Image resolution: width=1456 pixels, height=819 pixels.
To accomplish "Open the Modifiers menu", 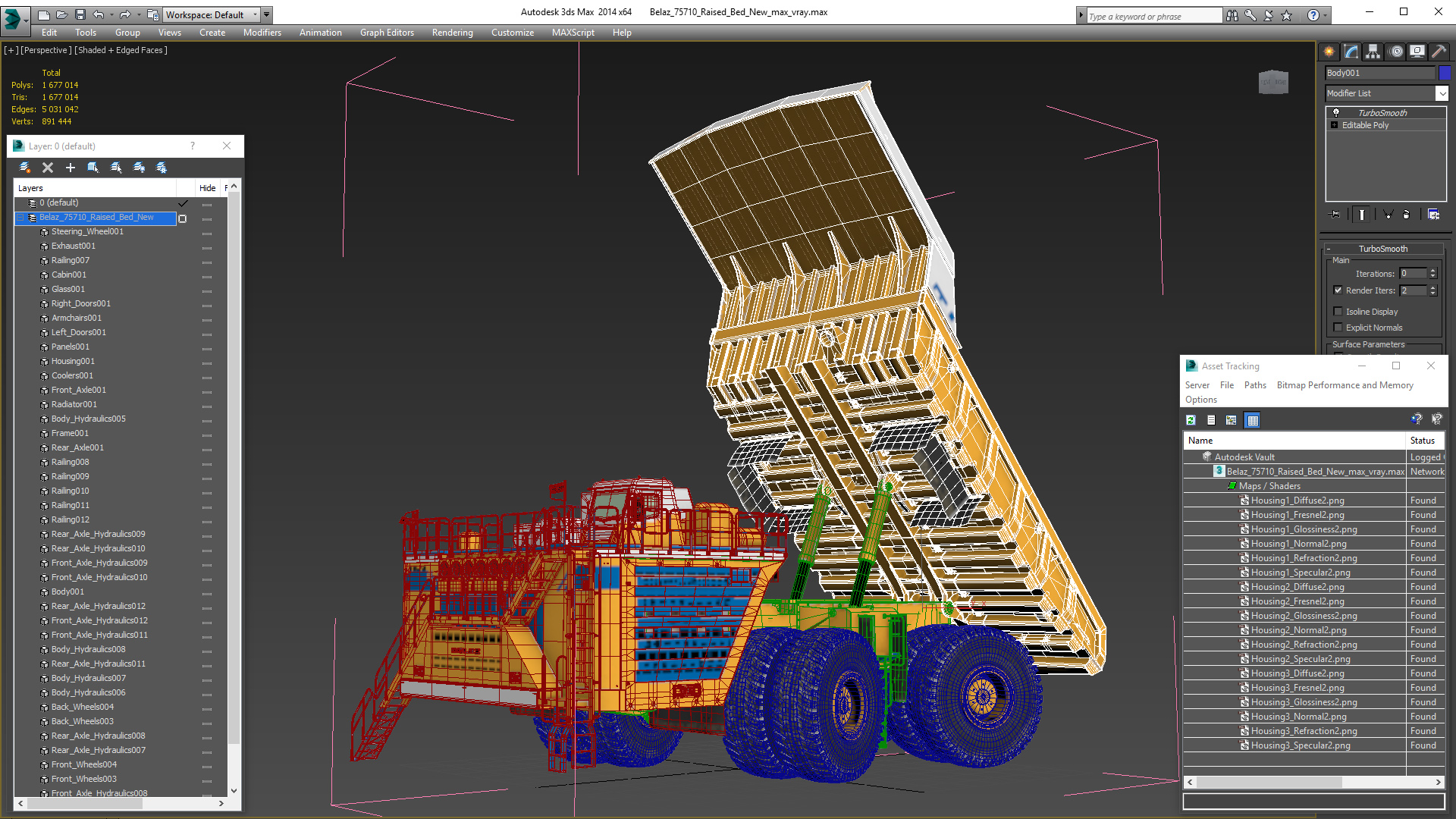I will tap(262, 33).
